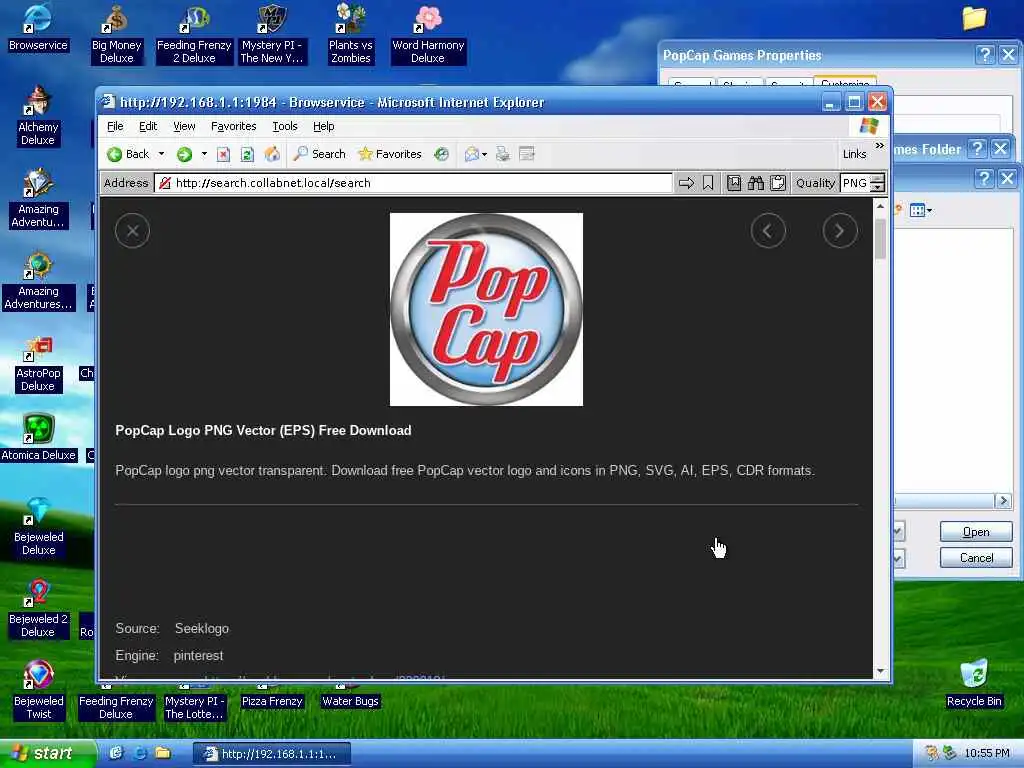Screen dimensions: 1024x768
Task: Adjust the Quality PNG stepper
Action: click(x=878, y=183)
